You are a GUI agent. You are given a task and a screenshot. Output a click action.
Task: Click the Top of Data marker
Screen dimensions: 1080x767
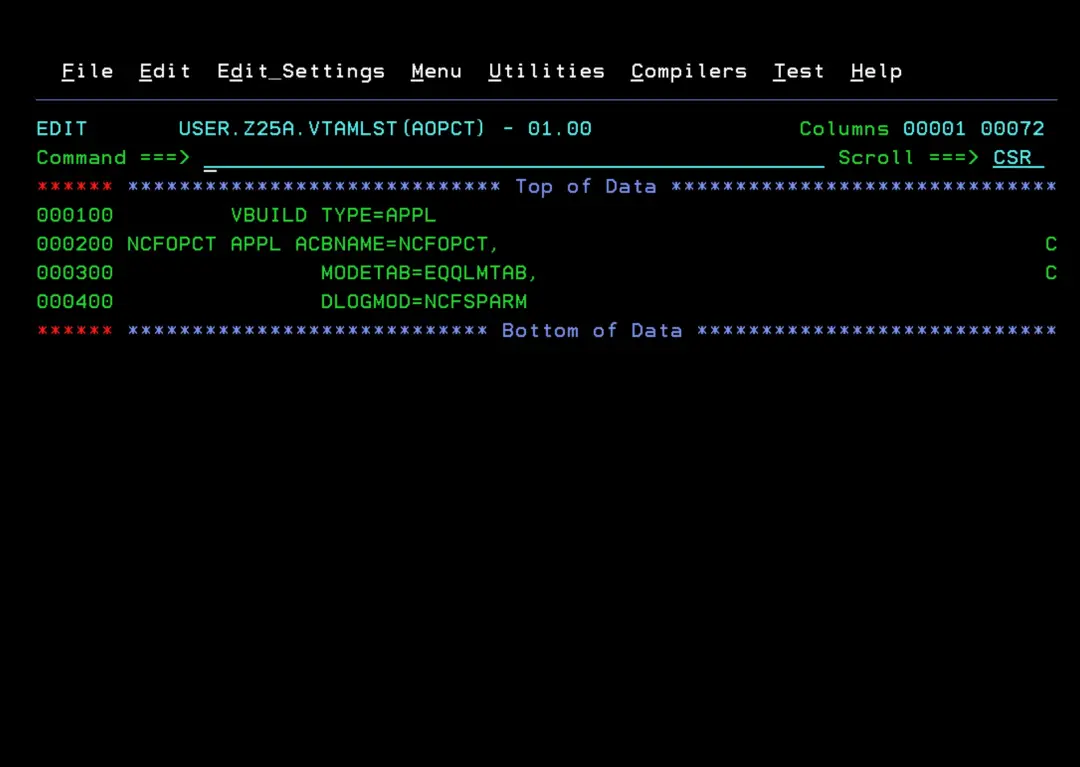(x=585, y=187)
